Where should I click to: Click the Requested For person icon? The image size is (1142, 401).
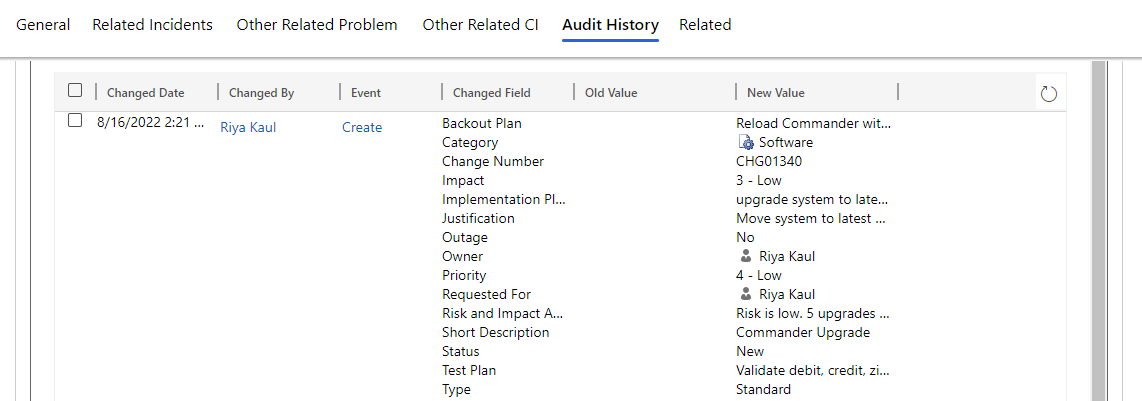(x=746, y=294)
